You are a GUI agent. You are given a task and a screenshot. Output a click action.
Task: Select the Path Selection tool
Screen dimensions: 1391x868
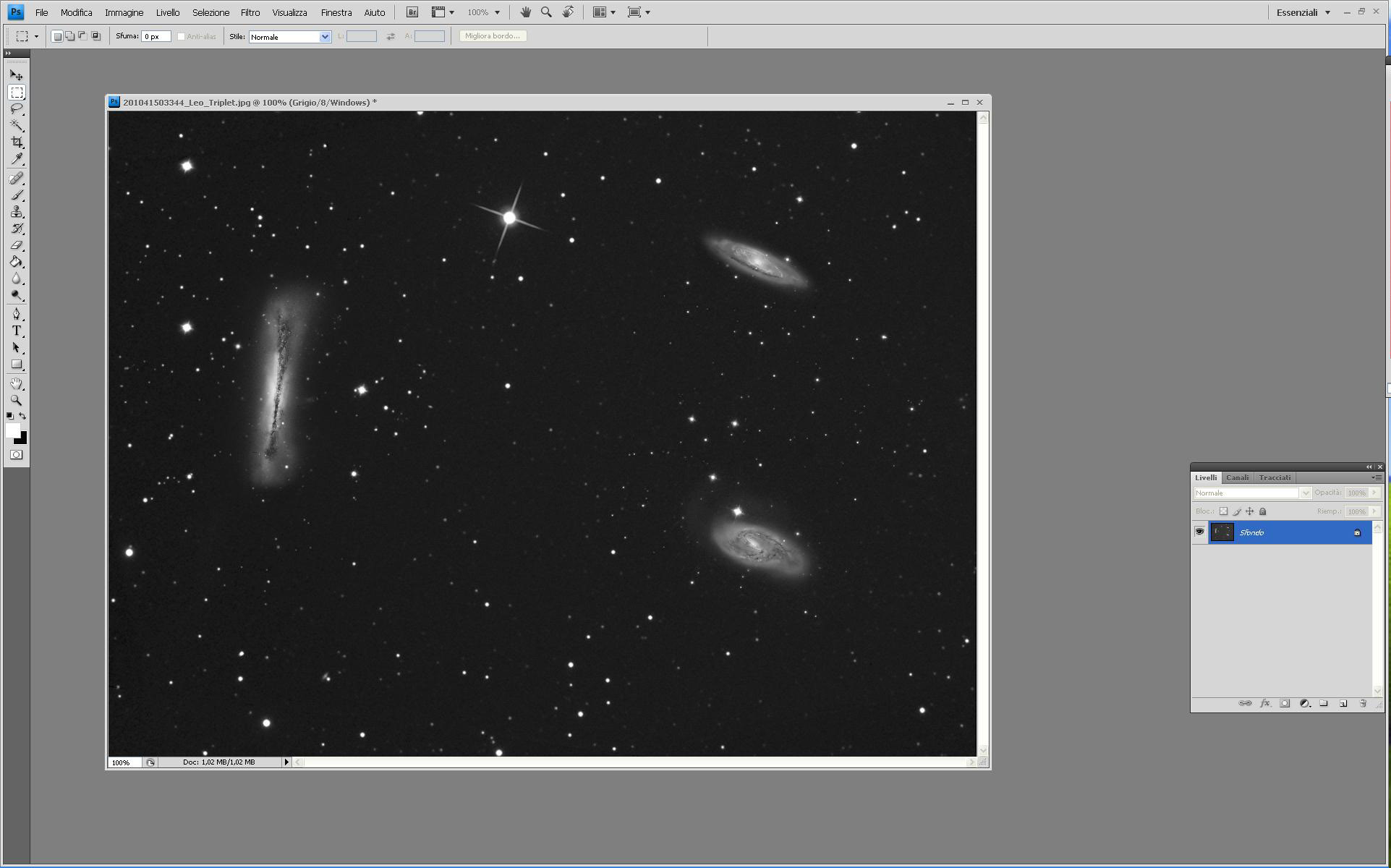click(x=17, y=348)
